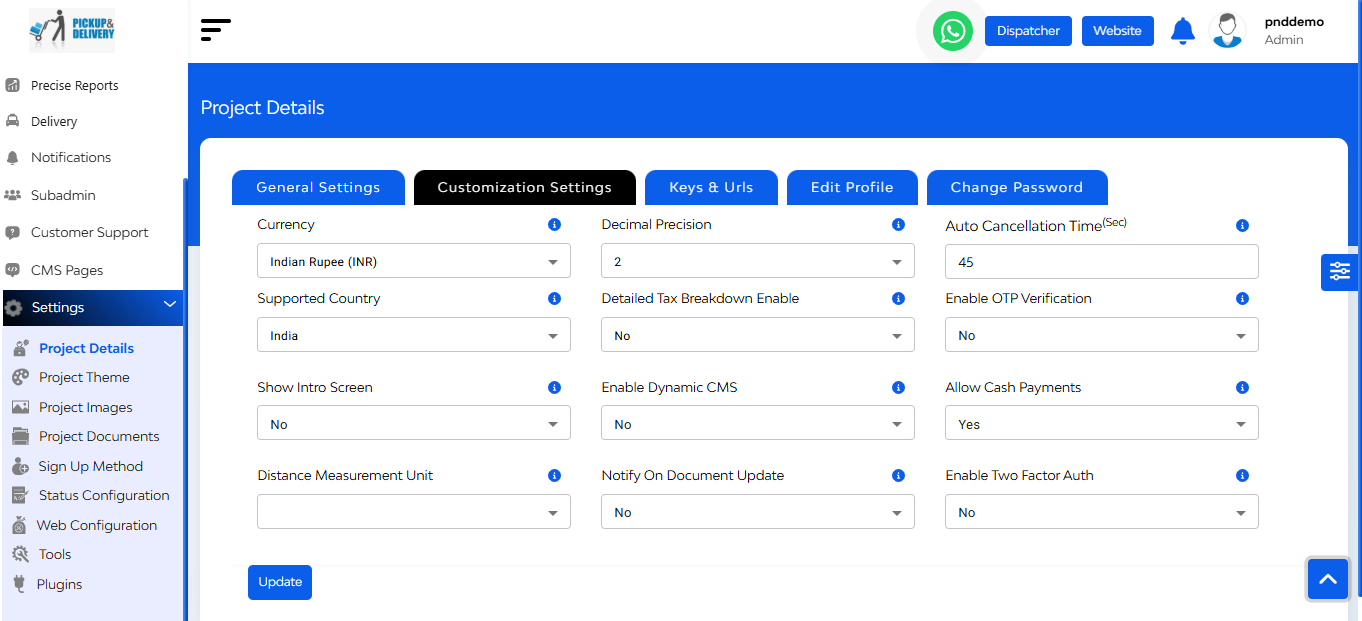Open the Enable Two Factor Auth dropdown
Viewport: 1362px width, 621px height.
pos(1102,511)
